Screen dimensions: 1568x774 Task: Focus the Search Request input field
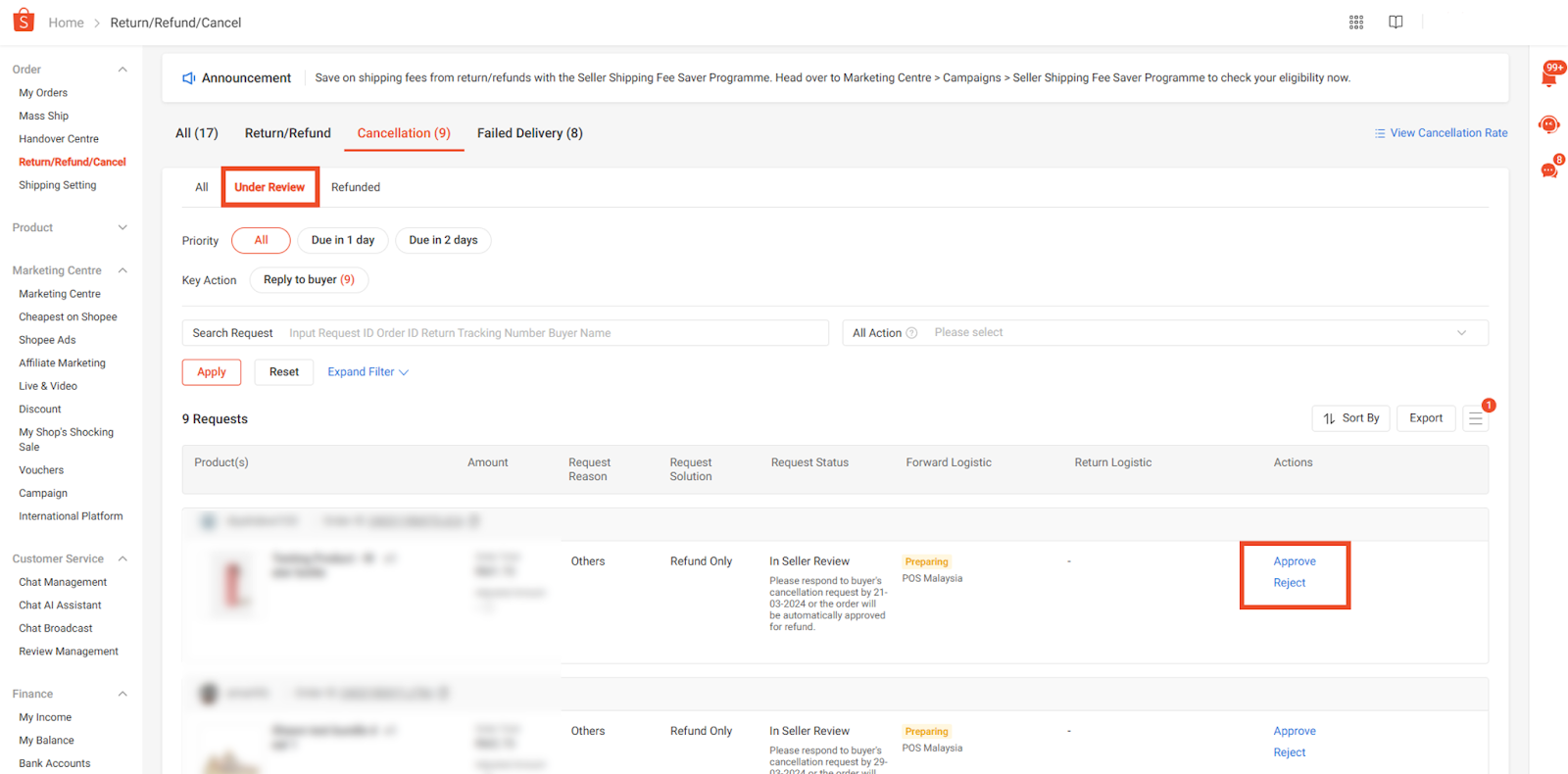(x=506, y=333)
